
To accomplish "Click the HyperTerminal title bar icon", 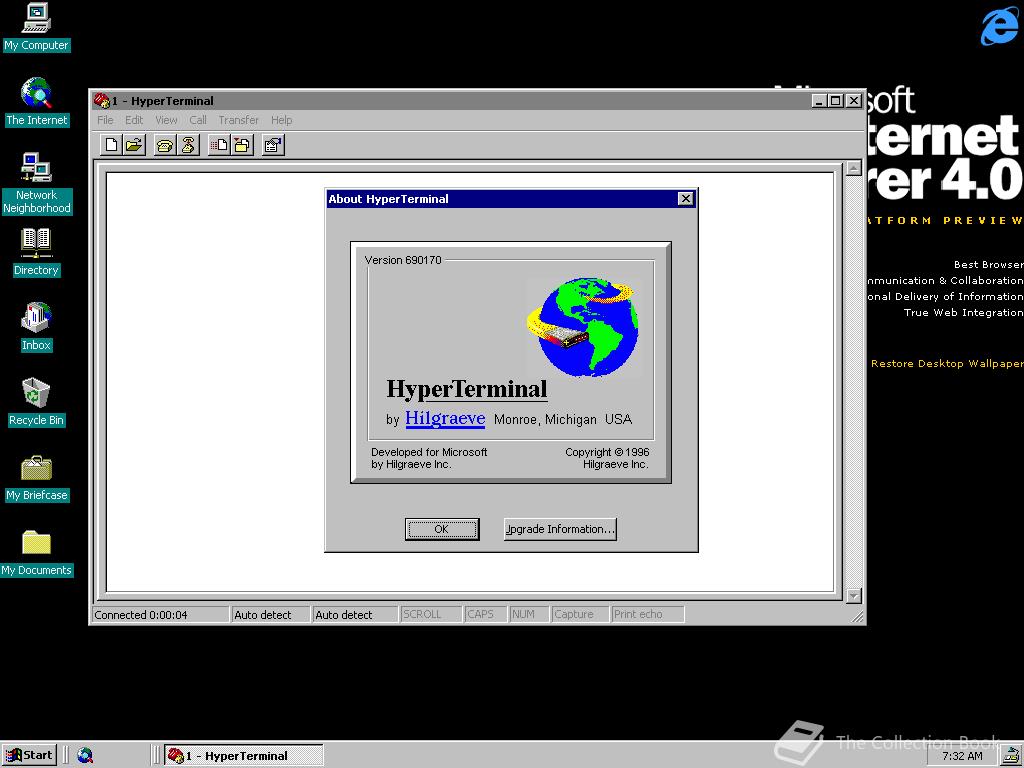I will point(101,101).
